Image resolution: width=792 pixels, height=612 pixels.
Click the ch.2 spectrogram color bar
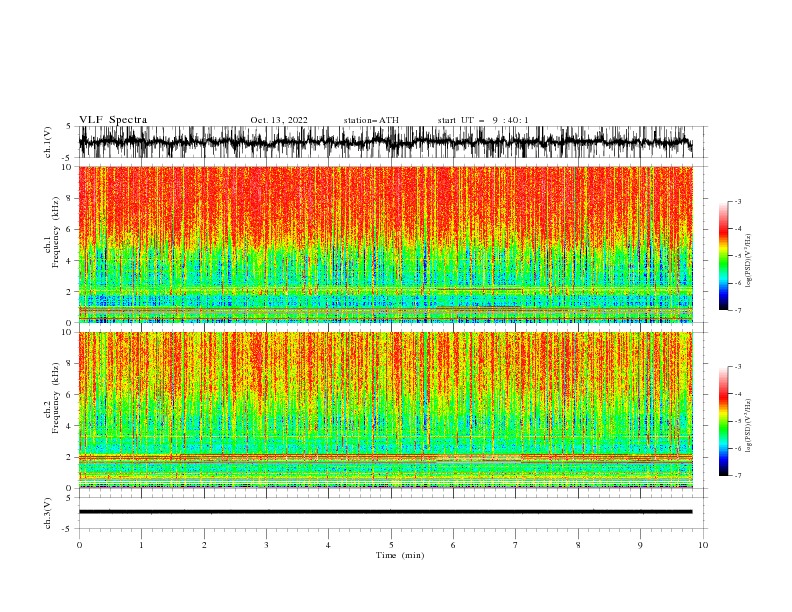(x=724, y=421)
